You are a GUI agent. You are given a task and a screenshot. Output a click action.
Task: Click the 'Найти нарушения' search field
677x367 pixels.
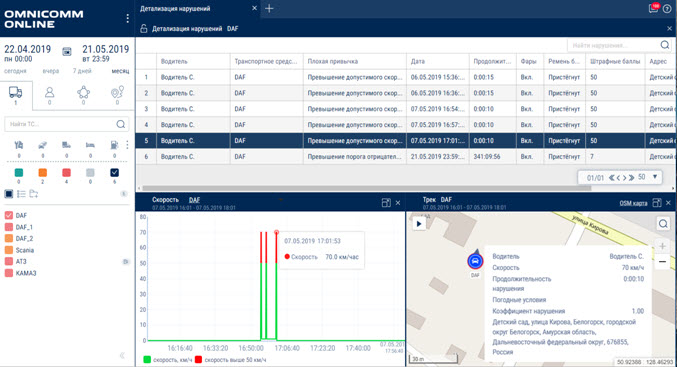(613, 45)
